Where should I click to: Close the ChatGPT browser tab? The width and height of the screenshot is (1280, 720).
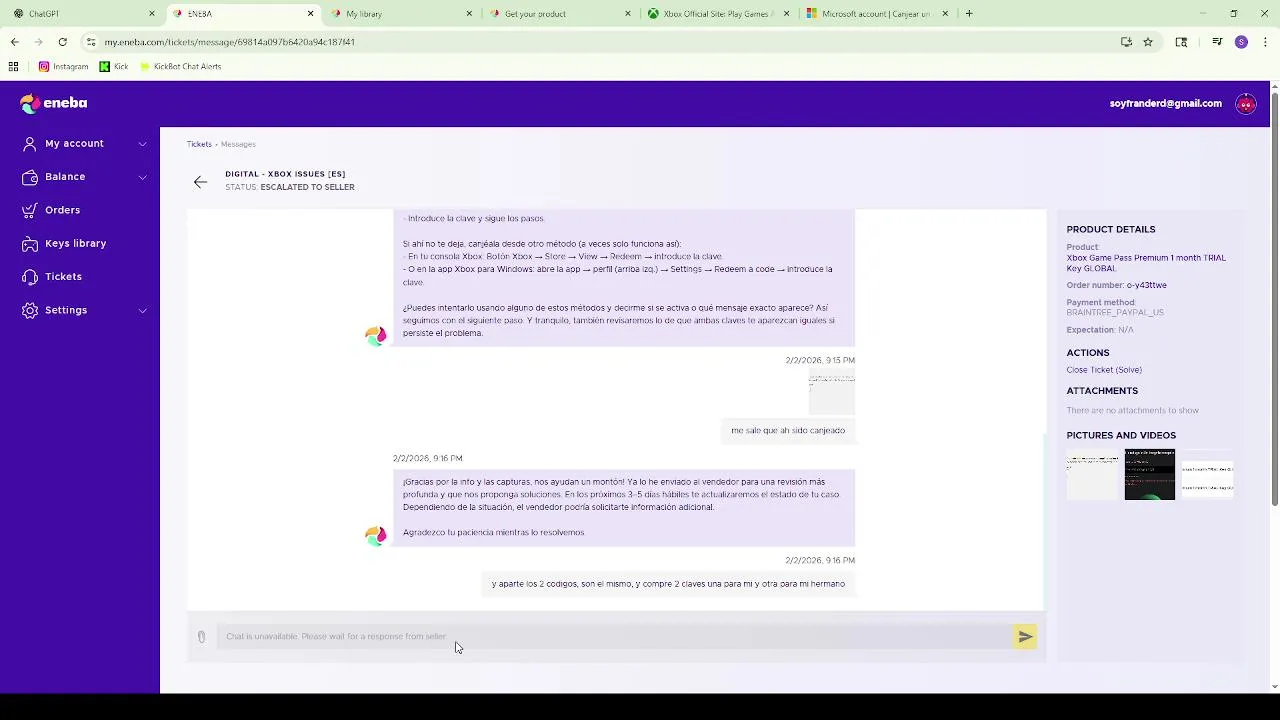tap(152, 14)
